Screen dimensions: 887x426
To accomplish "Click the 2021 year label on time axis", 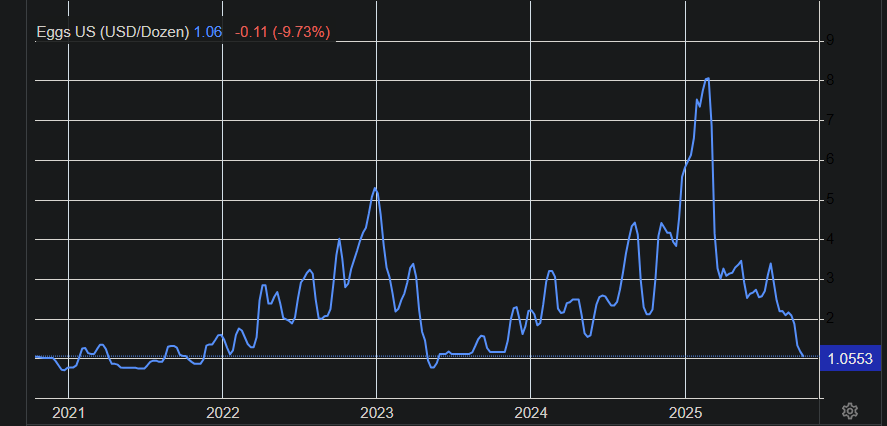I will click(68, 413).
